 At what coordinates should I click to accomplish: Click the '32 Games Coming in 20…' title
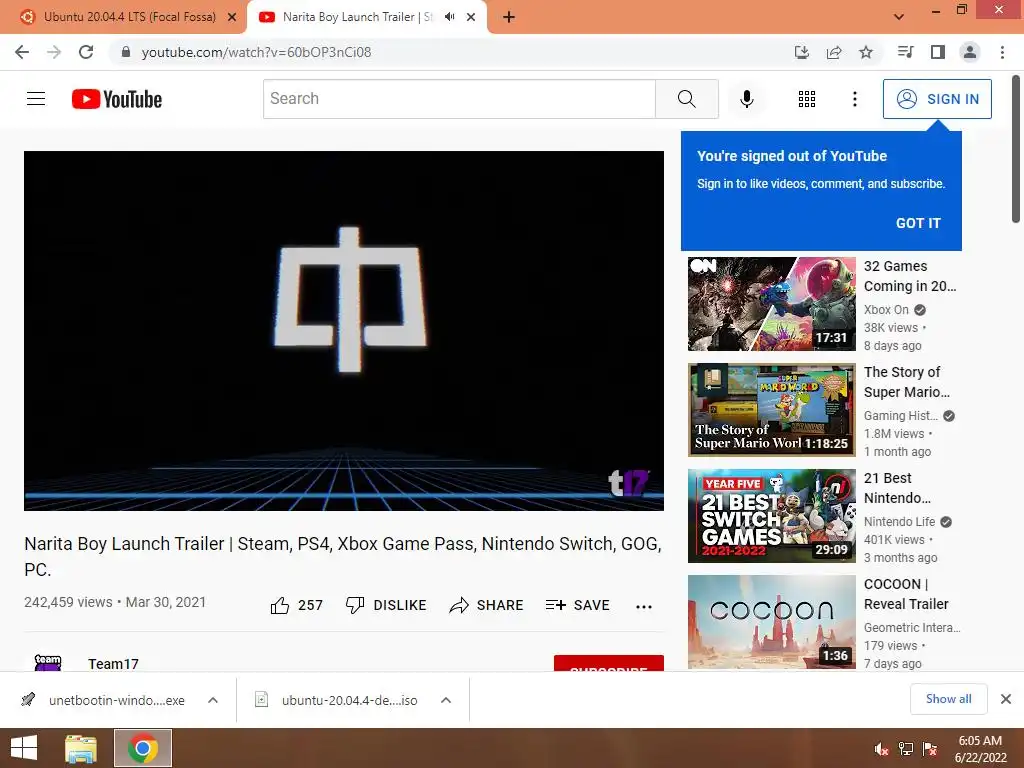(910, 276)
